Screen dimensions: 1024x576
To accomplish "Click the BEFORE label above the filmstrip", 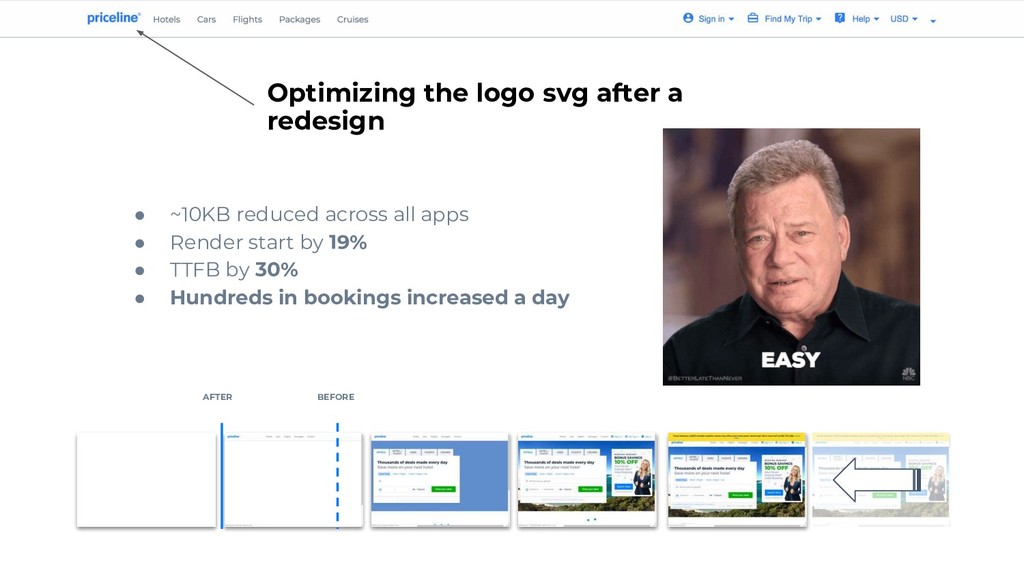I will coord(336,397).
